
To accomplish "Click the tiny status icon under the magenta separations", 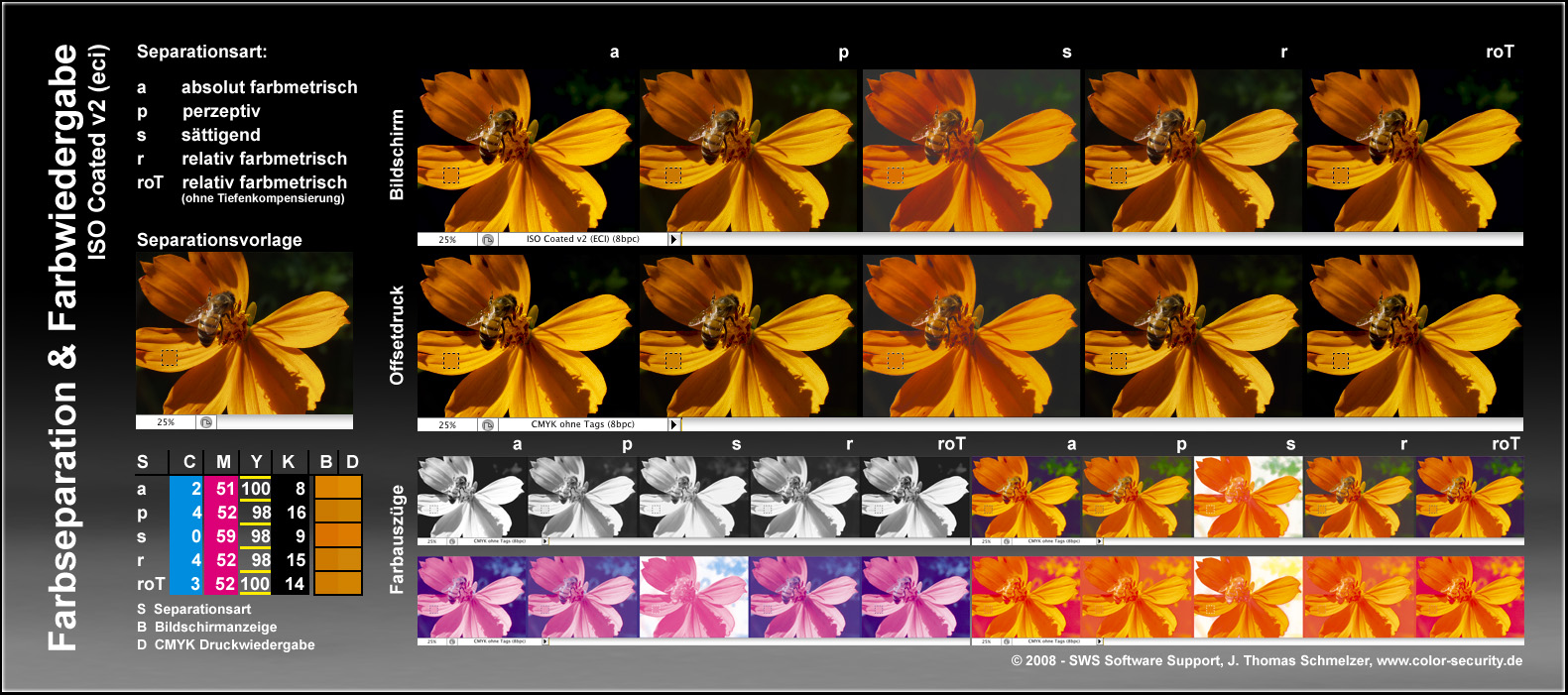I will [x=452, y=641].
